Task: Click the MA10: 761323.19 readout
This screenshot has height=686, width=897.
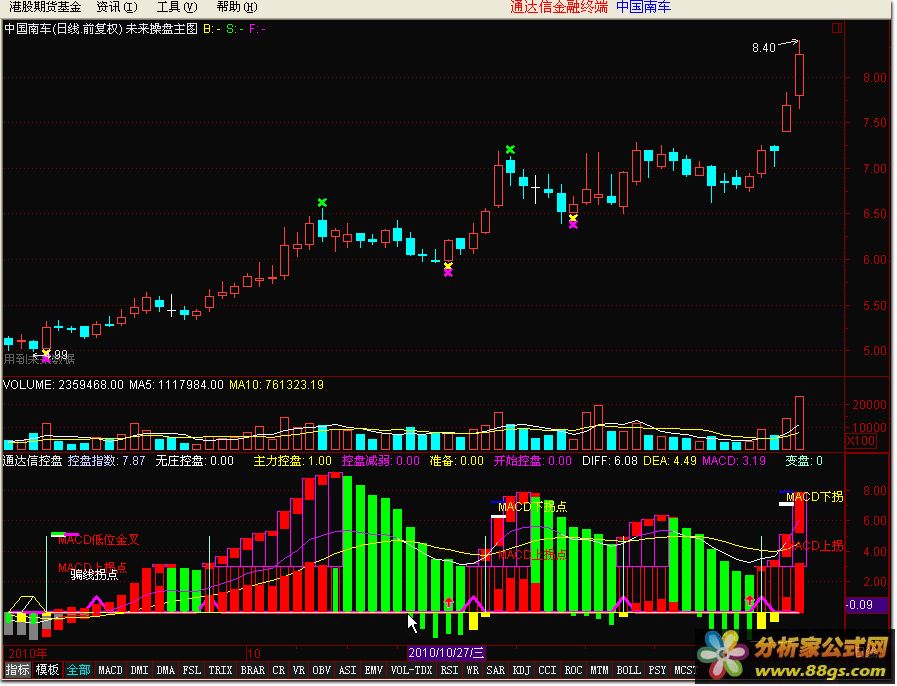Action: (276, 384)
